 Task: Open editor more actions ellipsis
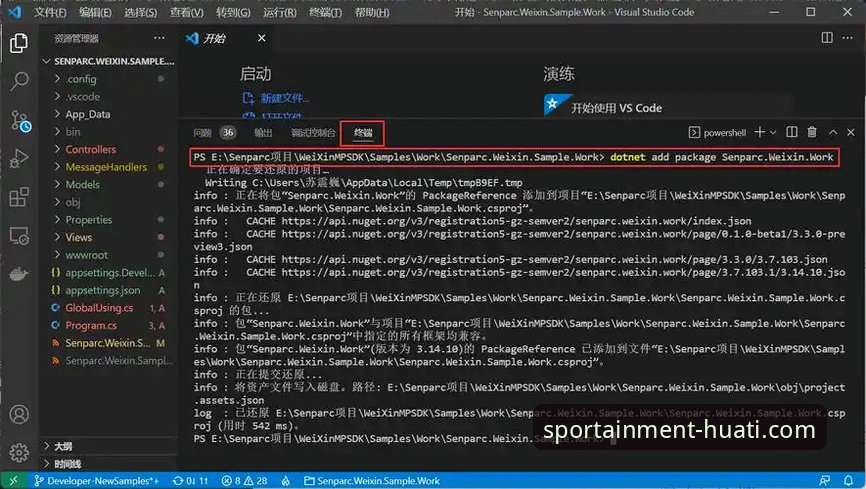coord(848,38)
